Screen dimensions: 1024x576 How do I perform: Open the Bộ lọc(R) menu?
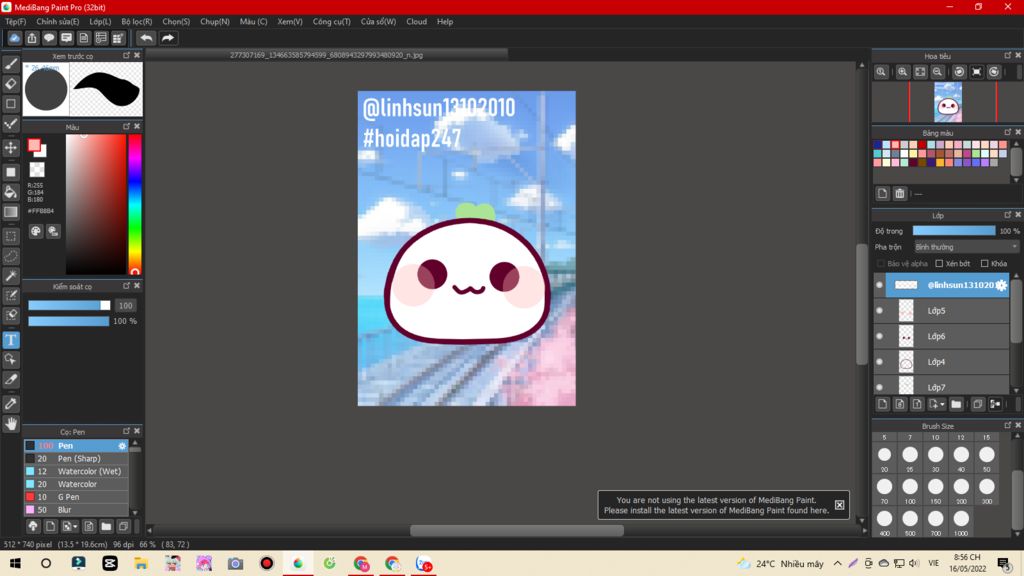pyautogui.click(x=136, y=22)
